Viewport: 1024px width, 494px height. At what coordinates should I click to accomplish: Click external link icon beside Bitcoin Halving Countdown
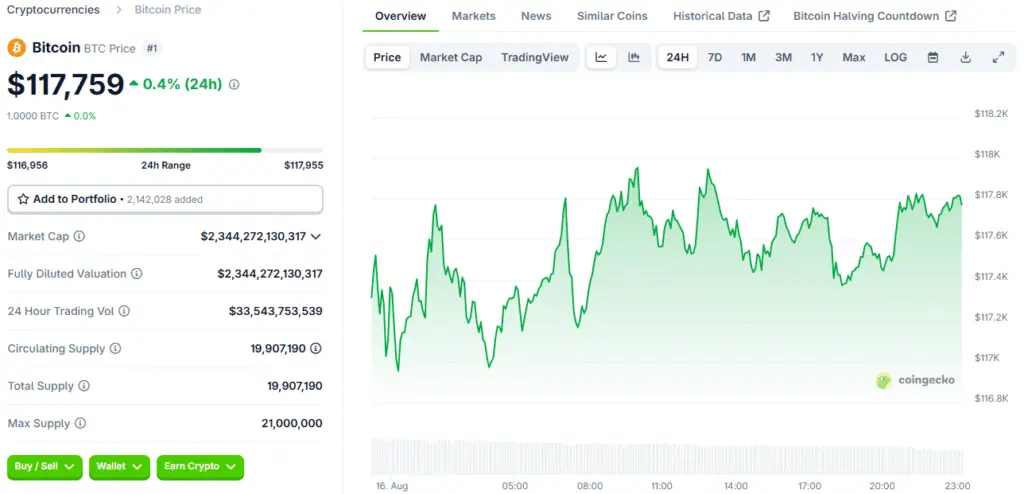tap(951, 16)
